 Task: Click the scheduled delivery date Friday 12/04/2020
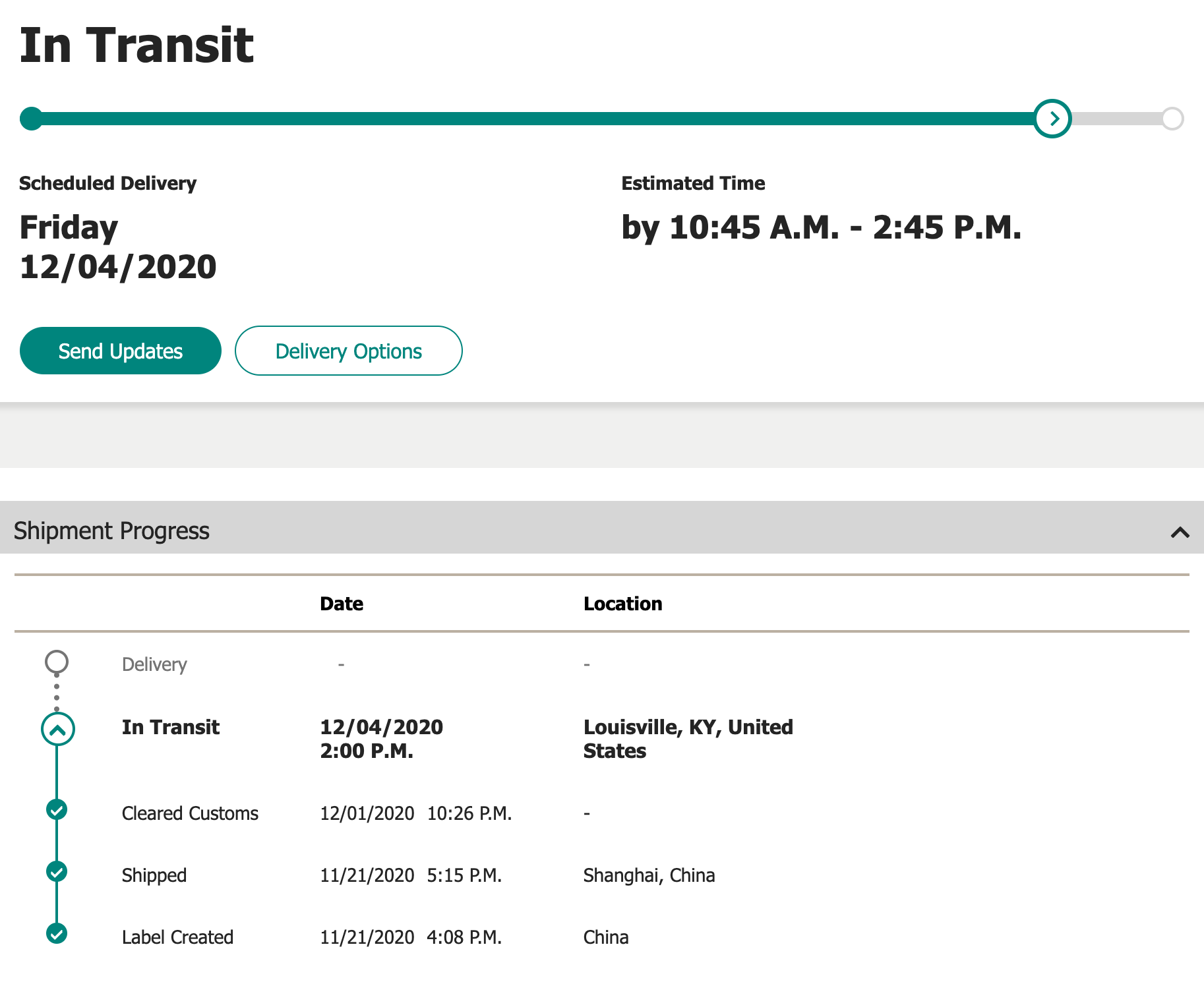118,246
